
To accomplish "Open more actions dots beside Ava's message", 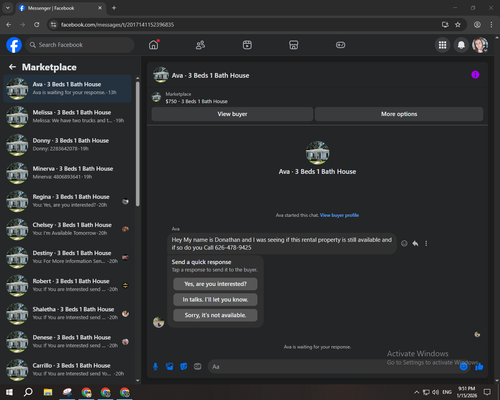I will click(x=426, y=243).
